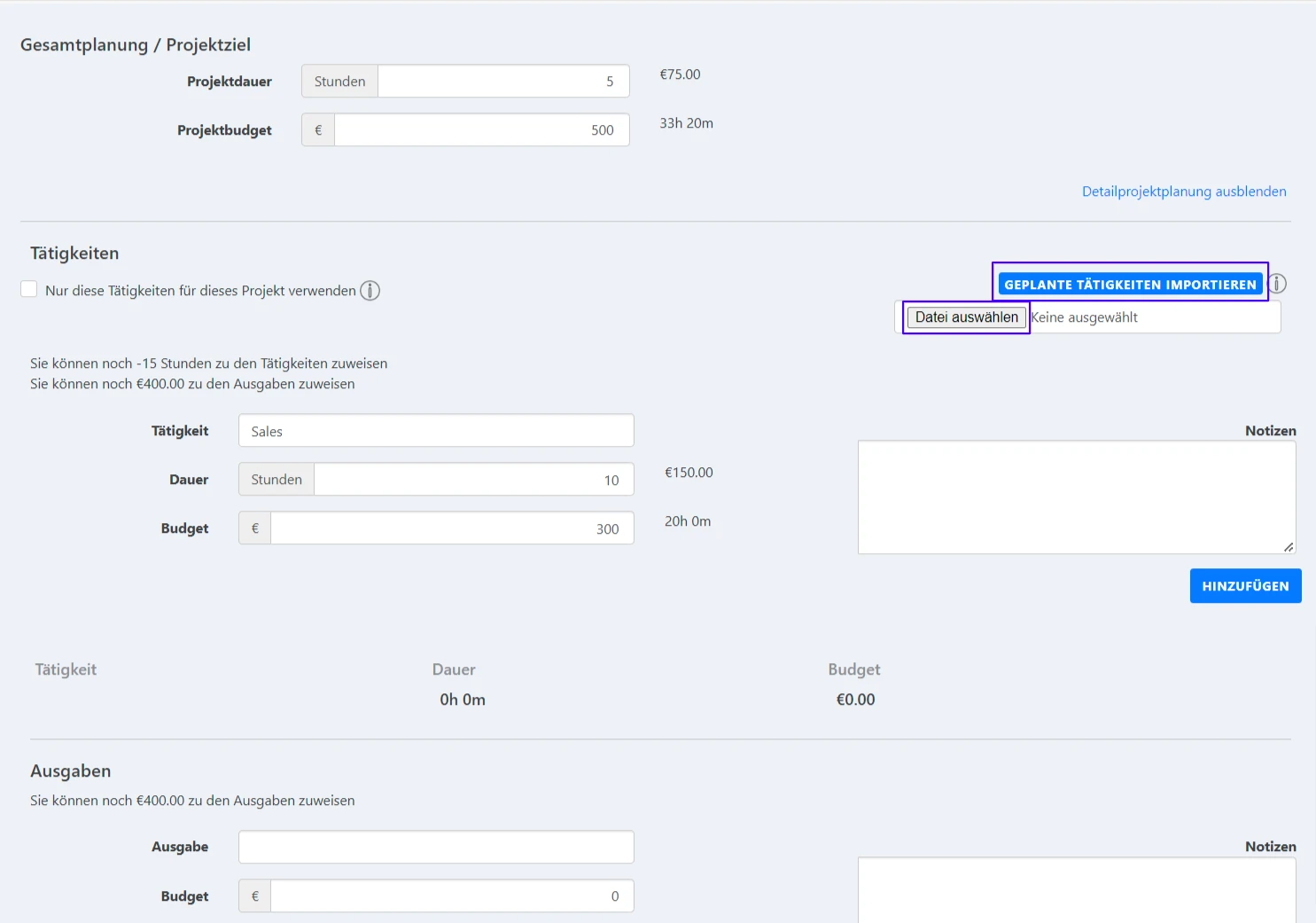This screenshot has height=923, width=1316.
Task: Focus the empty Ausgabe name field
Action: pyautogui.click(x=435, y=847)
